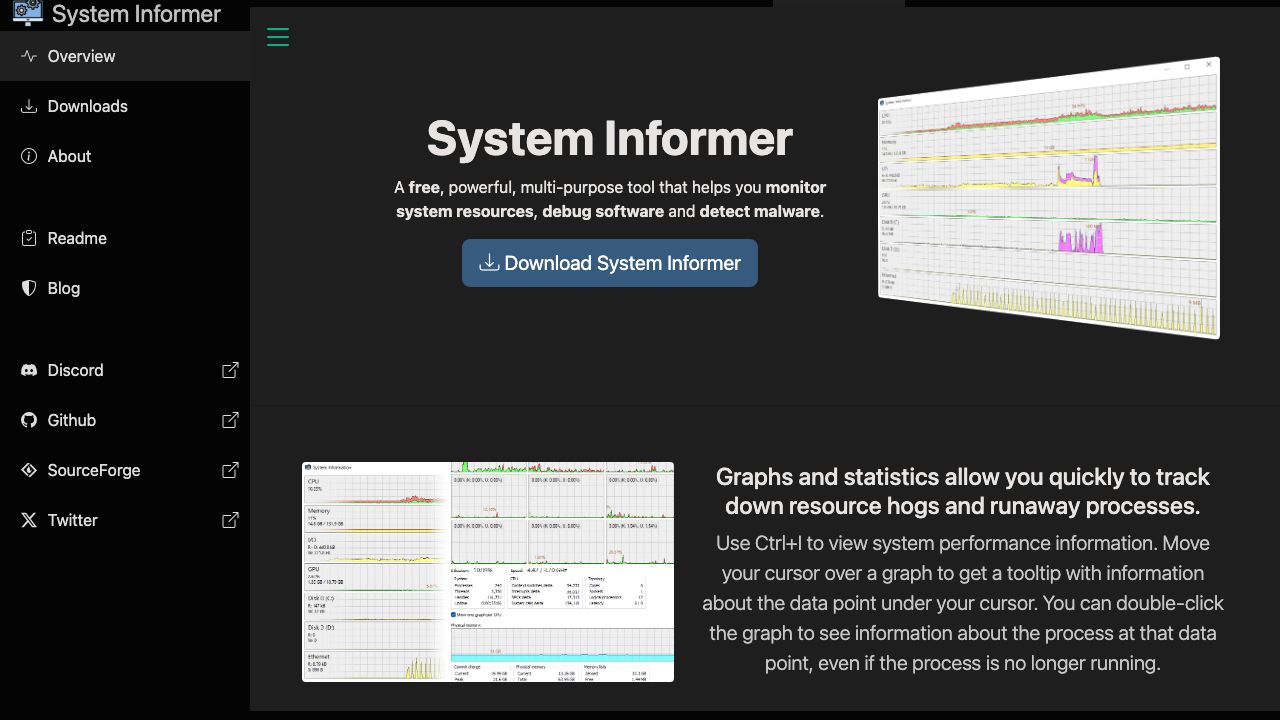Open the Overview sidebar item
Image resolution: width=1280 pixels, height=720 pixels.
pyautogui.click(x=125, y=56)
